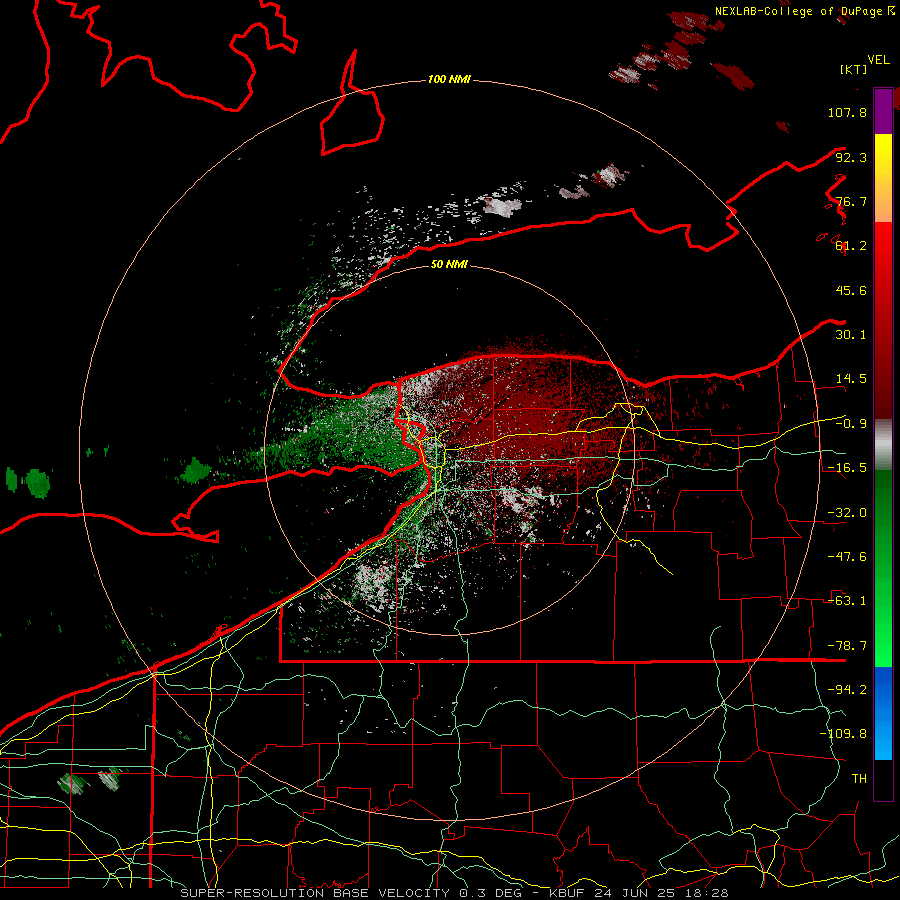
Task: Pick the blue segment of the velocity color bar
Action: click(x=883, y=713)
